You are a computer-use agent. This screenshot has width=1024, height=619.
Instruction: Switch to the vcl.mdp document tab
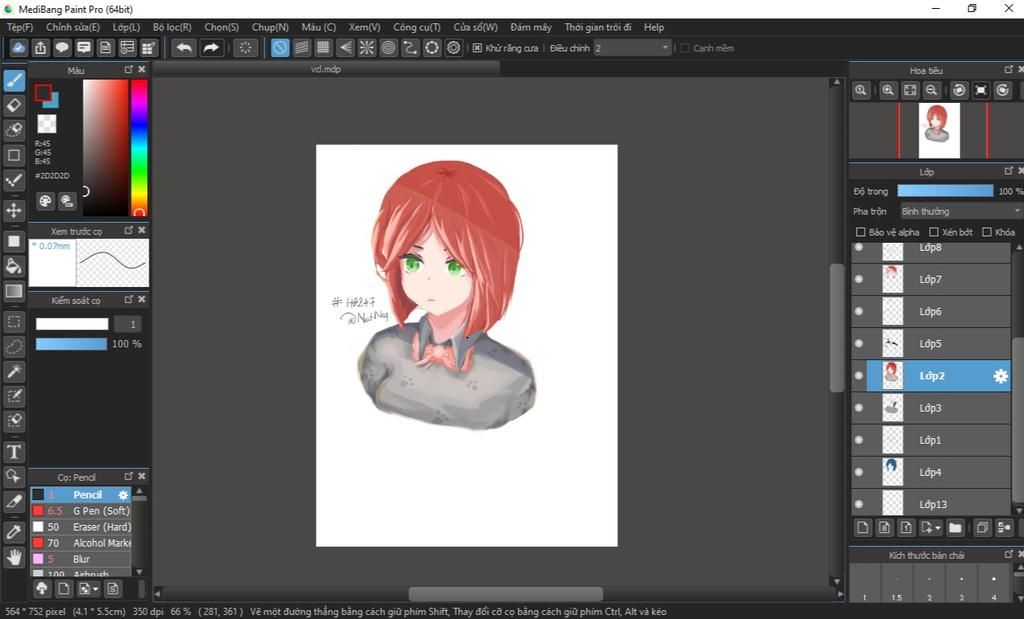click(x=326, y=69)
